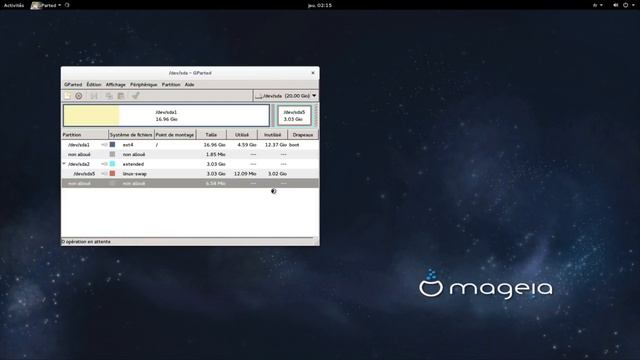Click the Delete partition toolbar icon

tap(79, 96)
